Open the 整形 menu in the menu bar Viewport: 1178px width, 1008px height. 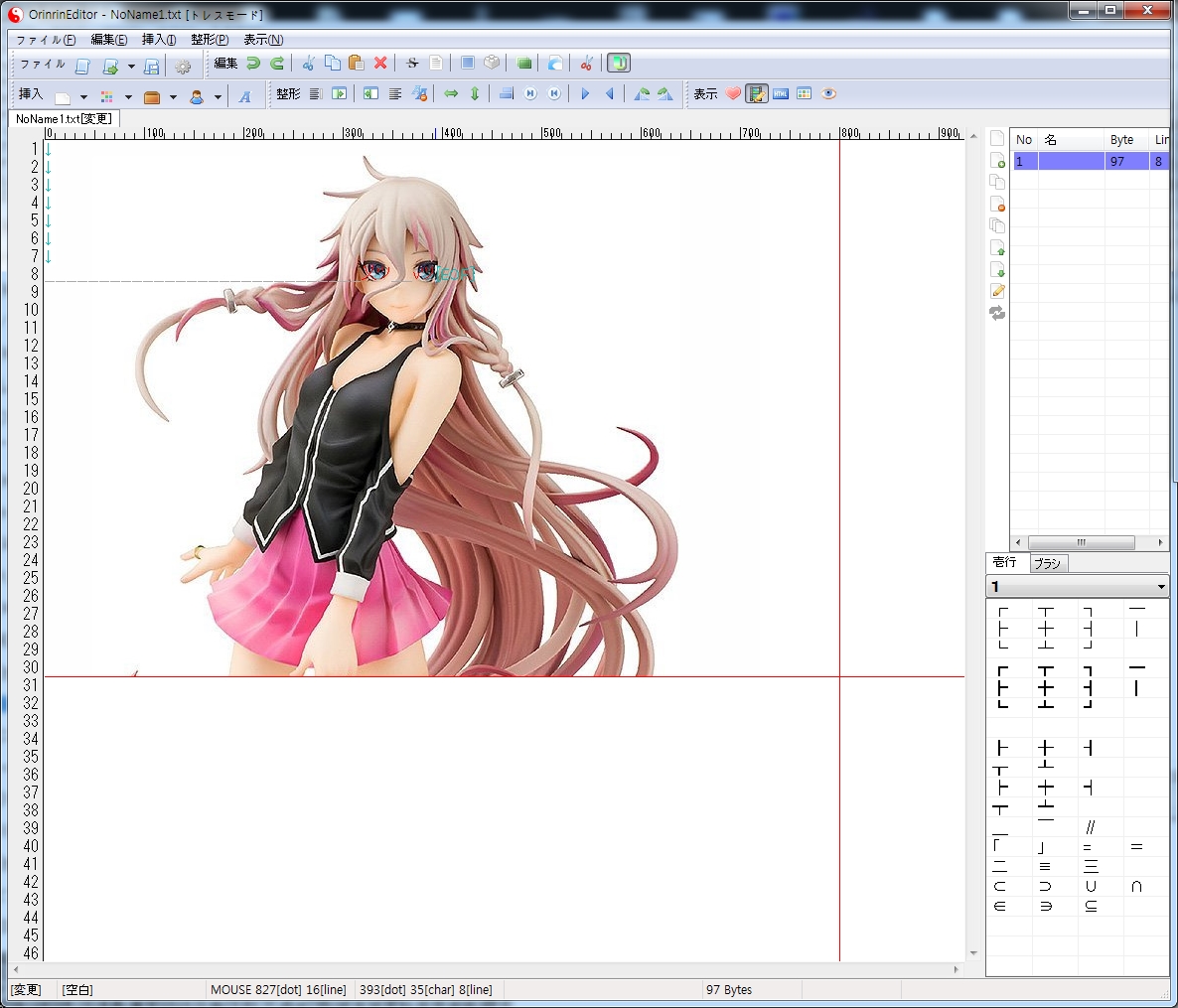pos(209,40)
